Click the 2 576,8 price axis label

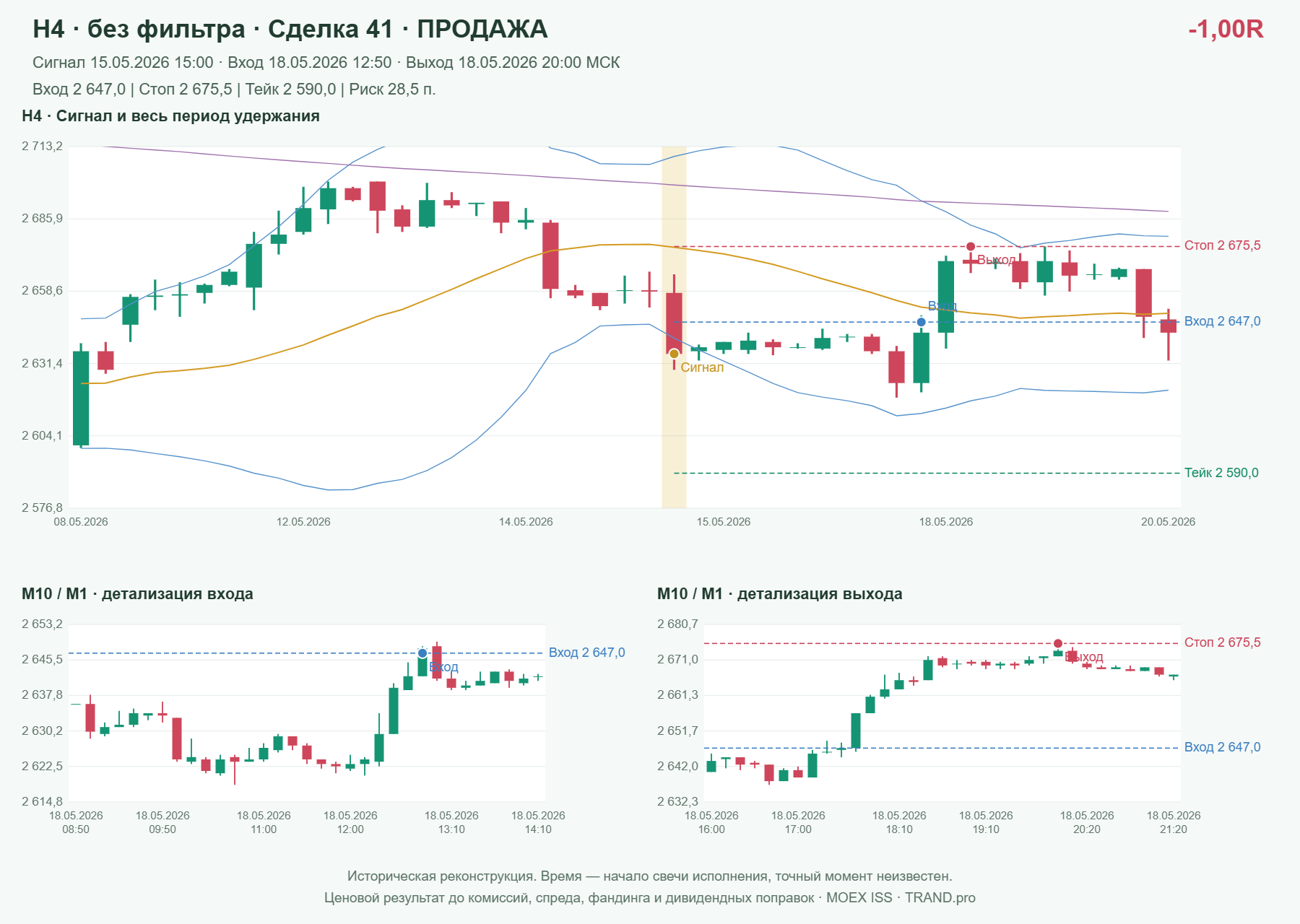point(42,508)
